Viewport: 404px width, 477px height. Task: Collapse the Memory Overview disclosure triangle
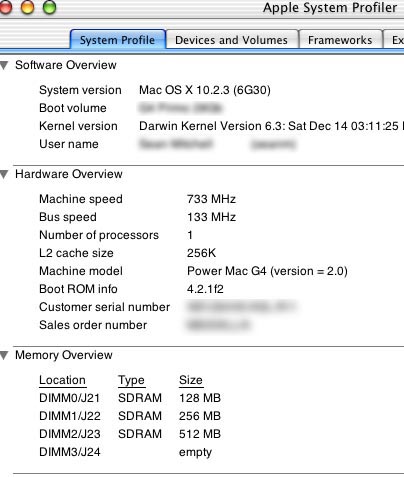pyautogui.click(x=4, y=355)
